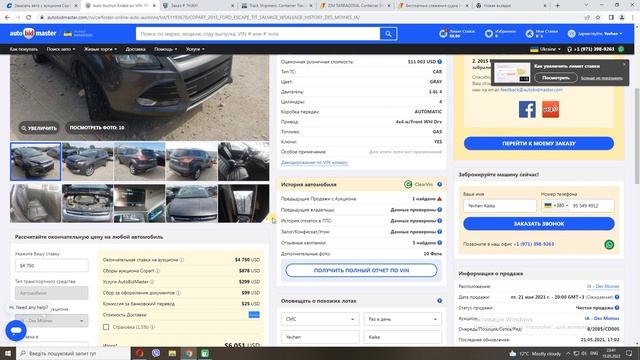The height and width of the screenshot is (360, 640).
Task: Bookmark page with the star icon
Action: point(598,18)
